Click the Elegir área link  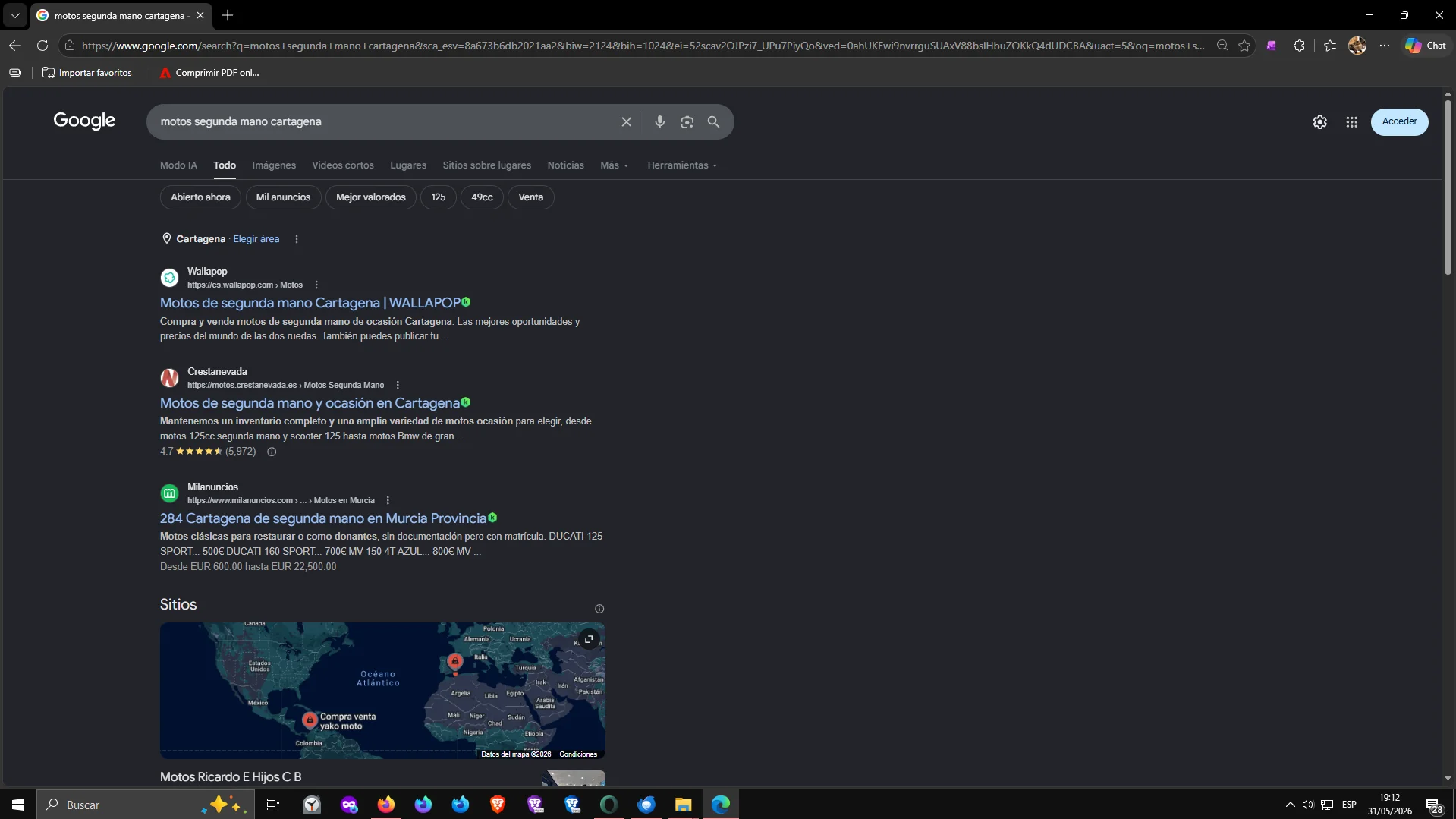coord(256,239)
